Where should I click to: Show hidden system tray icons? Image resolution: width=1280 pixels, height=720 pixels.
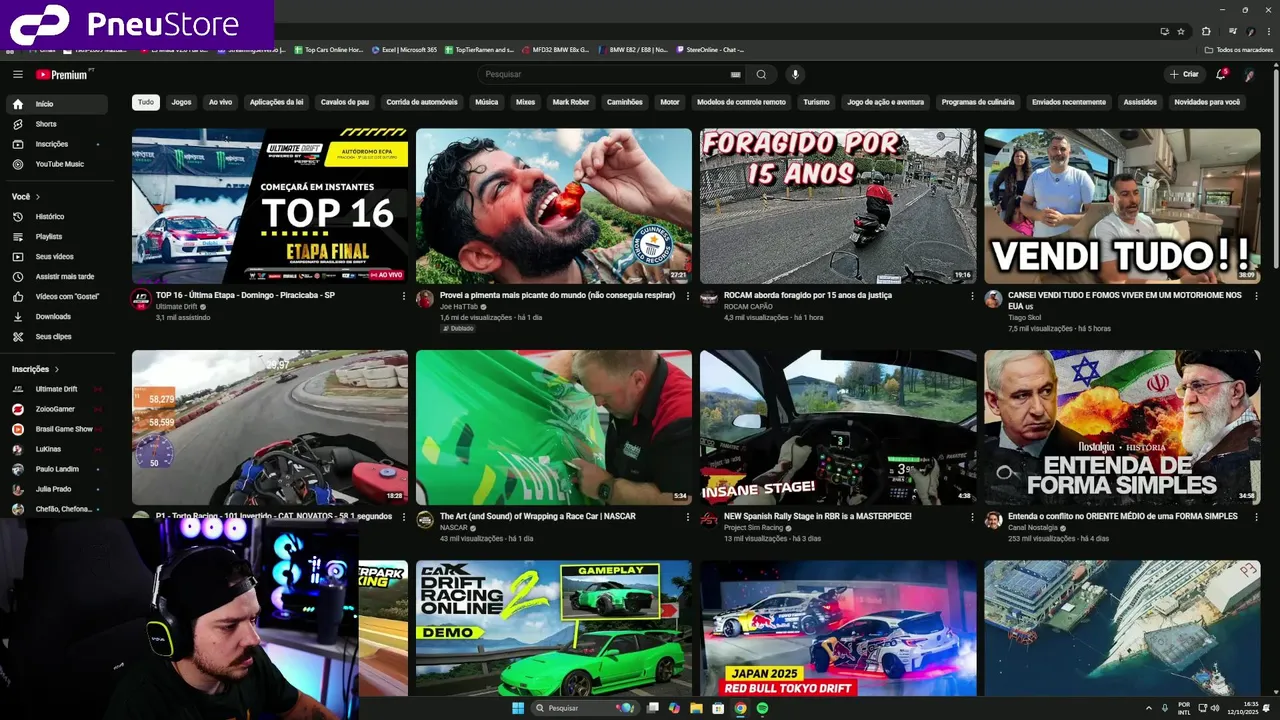click(x=1148, y=708)
